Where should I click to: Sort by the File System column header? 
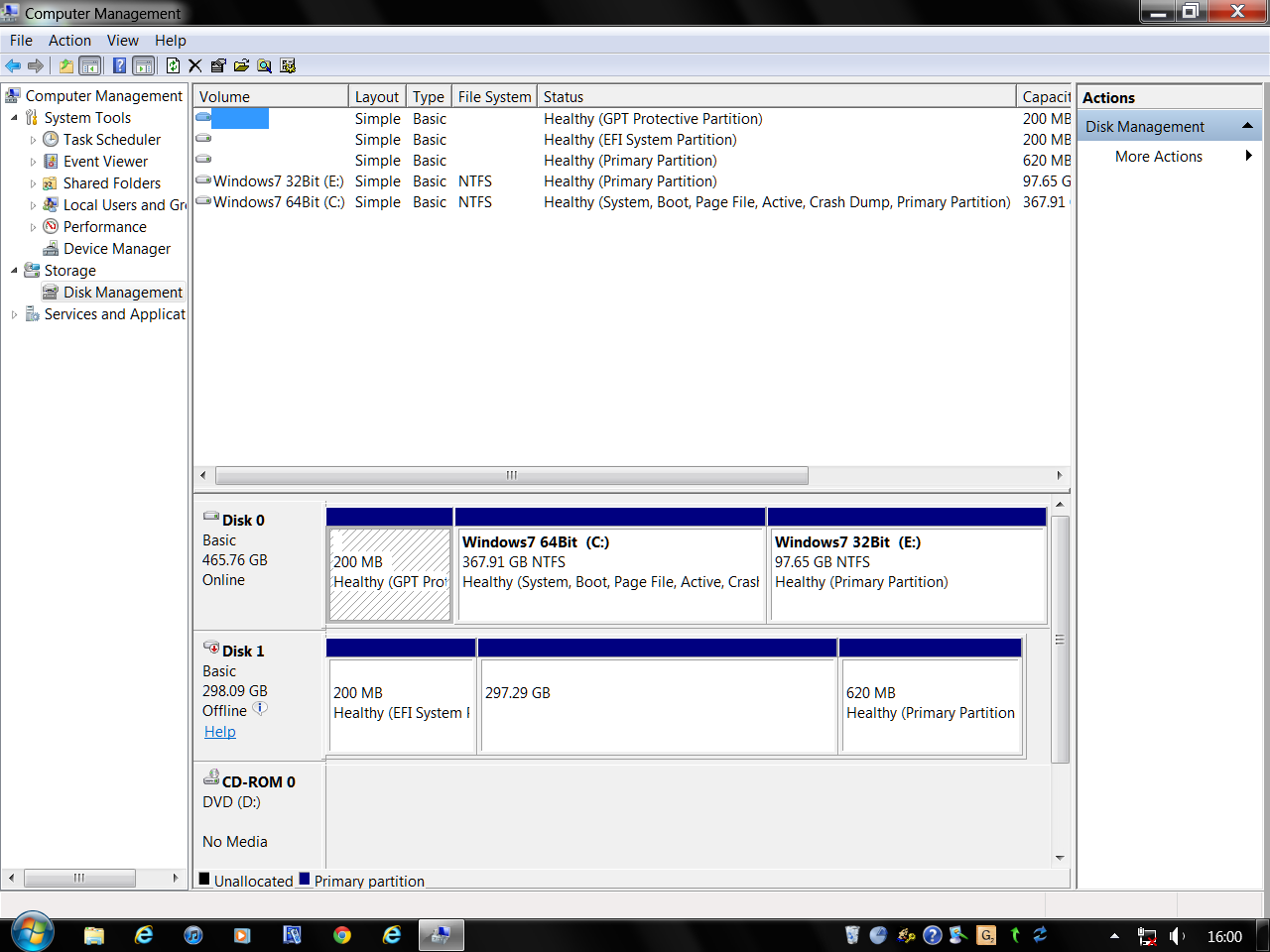(494, 96)
